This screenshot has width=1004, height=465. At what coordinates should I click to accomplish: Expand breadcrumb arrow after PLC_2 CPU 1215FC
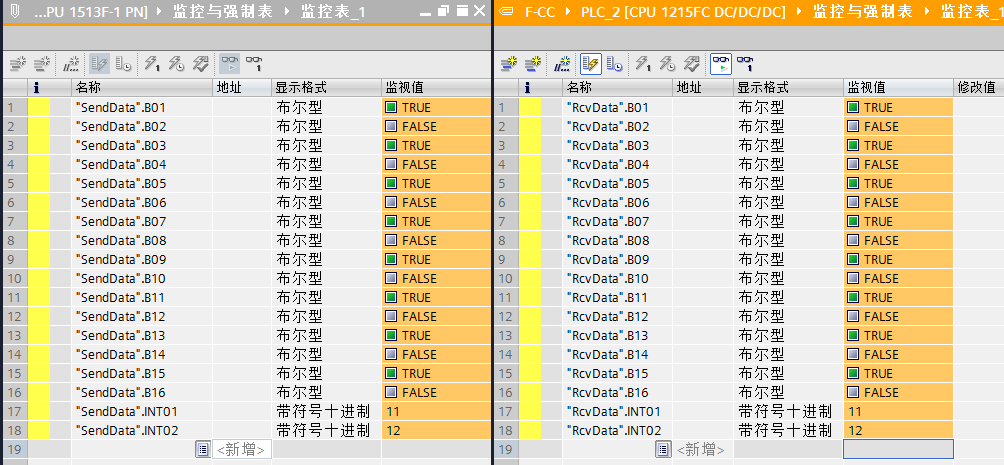798,12
